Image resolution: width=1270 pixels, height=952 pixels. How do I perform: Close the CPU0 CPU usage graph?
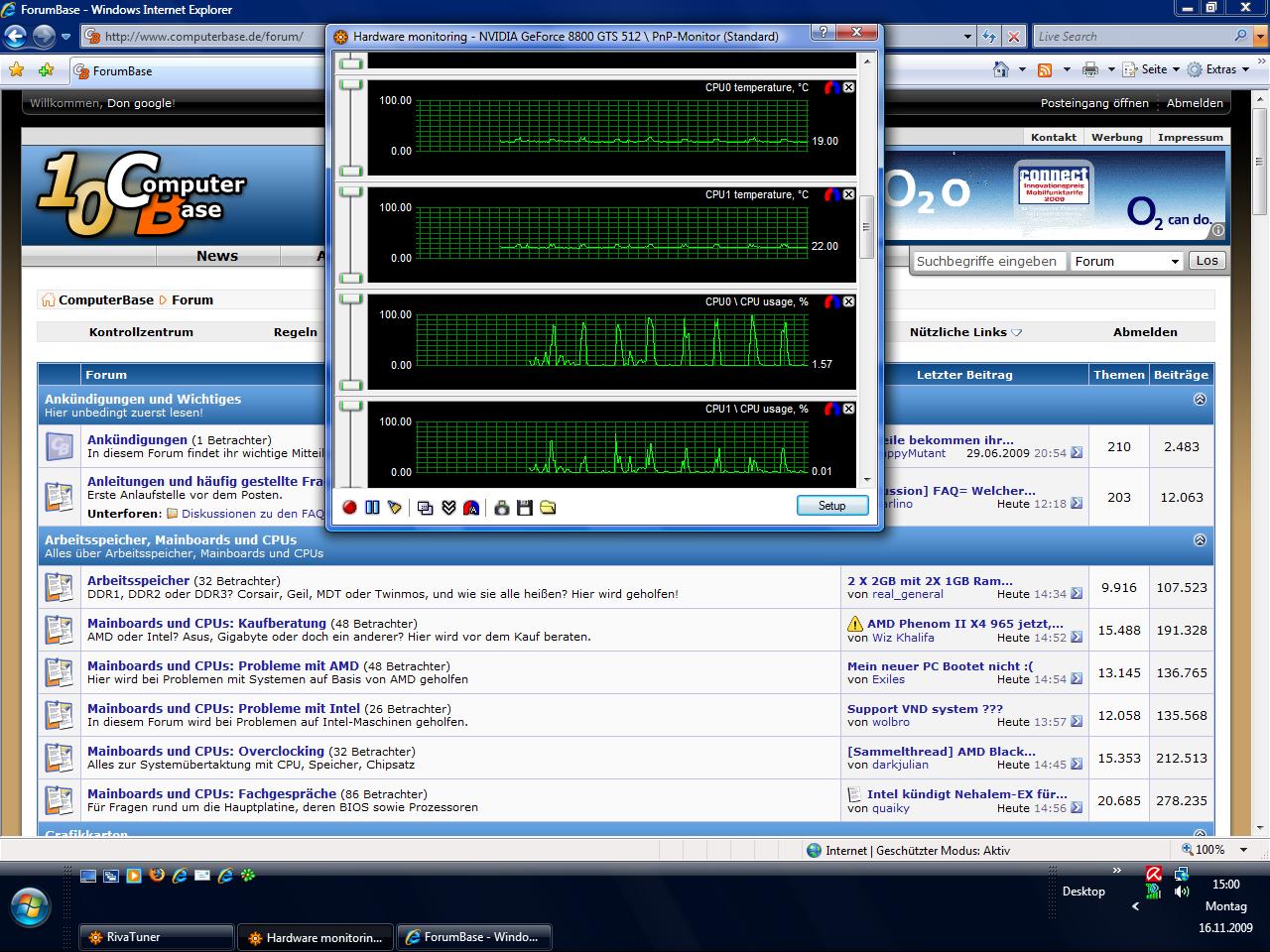(848, 301)
